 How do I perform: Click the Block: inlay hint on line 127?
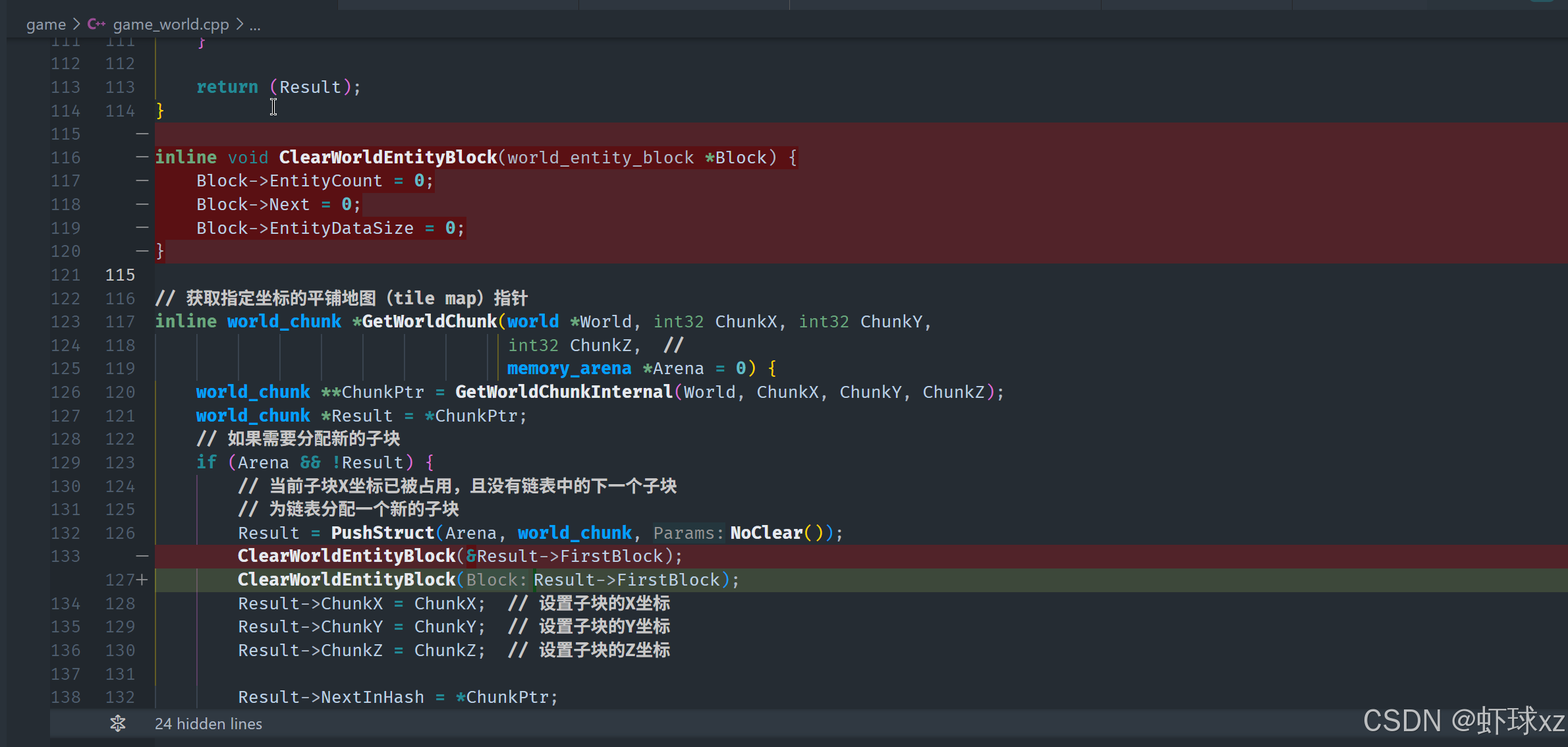[x=496, y=580]
